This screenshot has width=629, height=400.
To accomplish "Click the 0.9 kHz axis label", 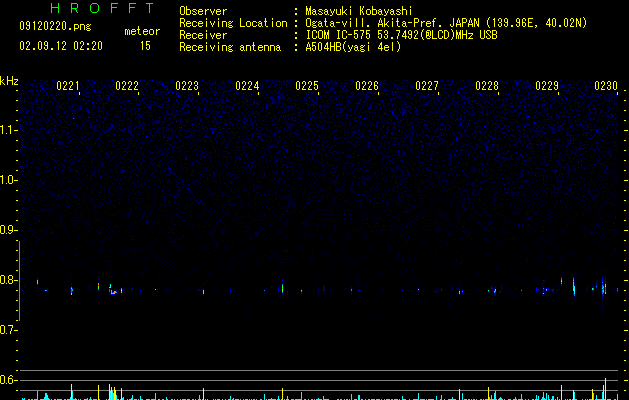I will [x=8, y=230].
